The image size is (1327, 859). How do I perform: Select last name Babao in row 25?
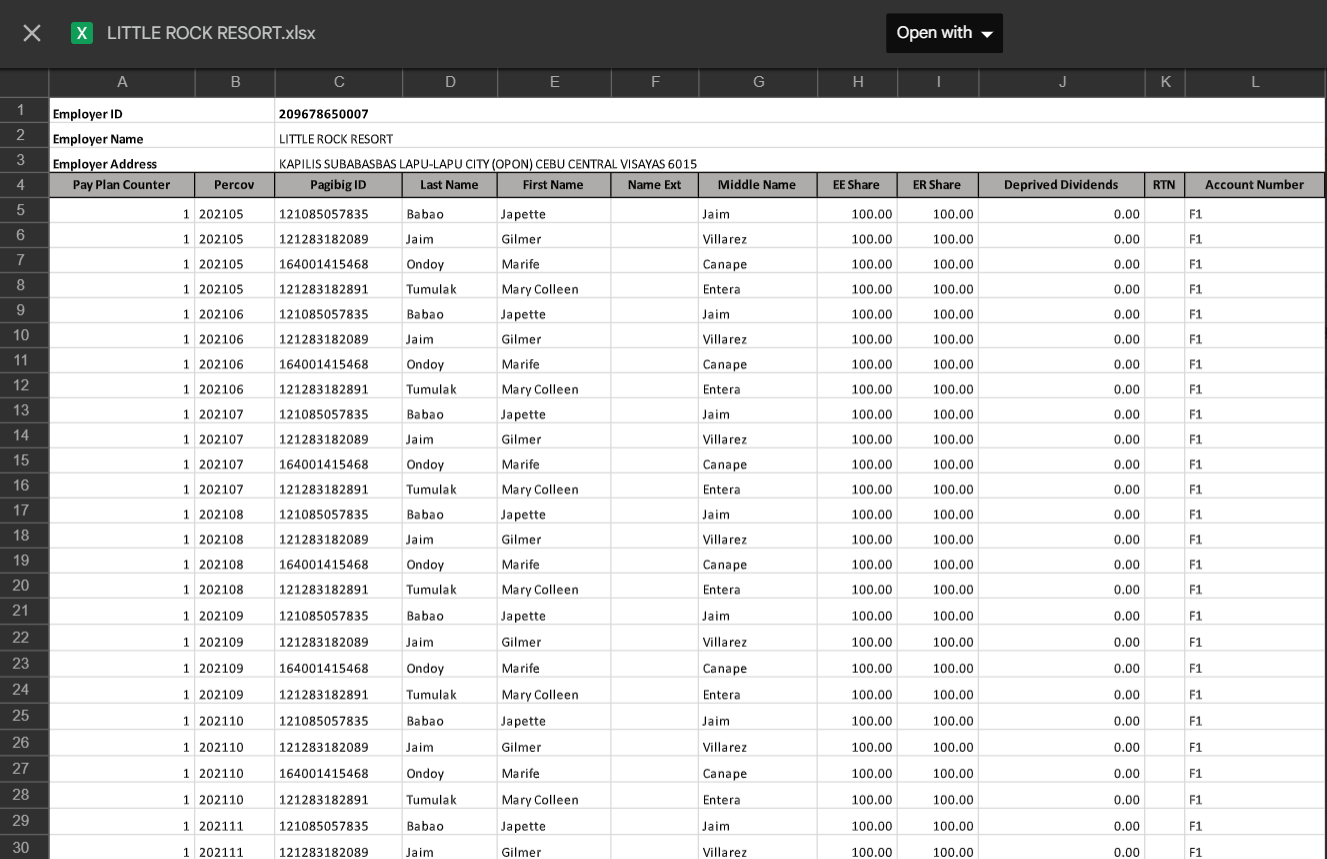tap(450, 717)
